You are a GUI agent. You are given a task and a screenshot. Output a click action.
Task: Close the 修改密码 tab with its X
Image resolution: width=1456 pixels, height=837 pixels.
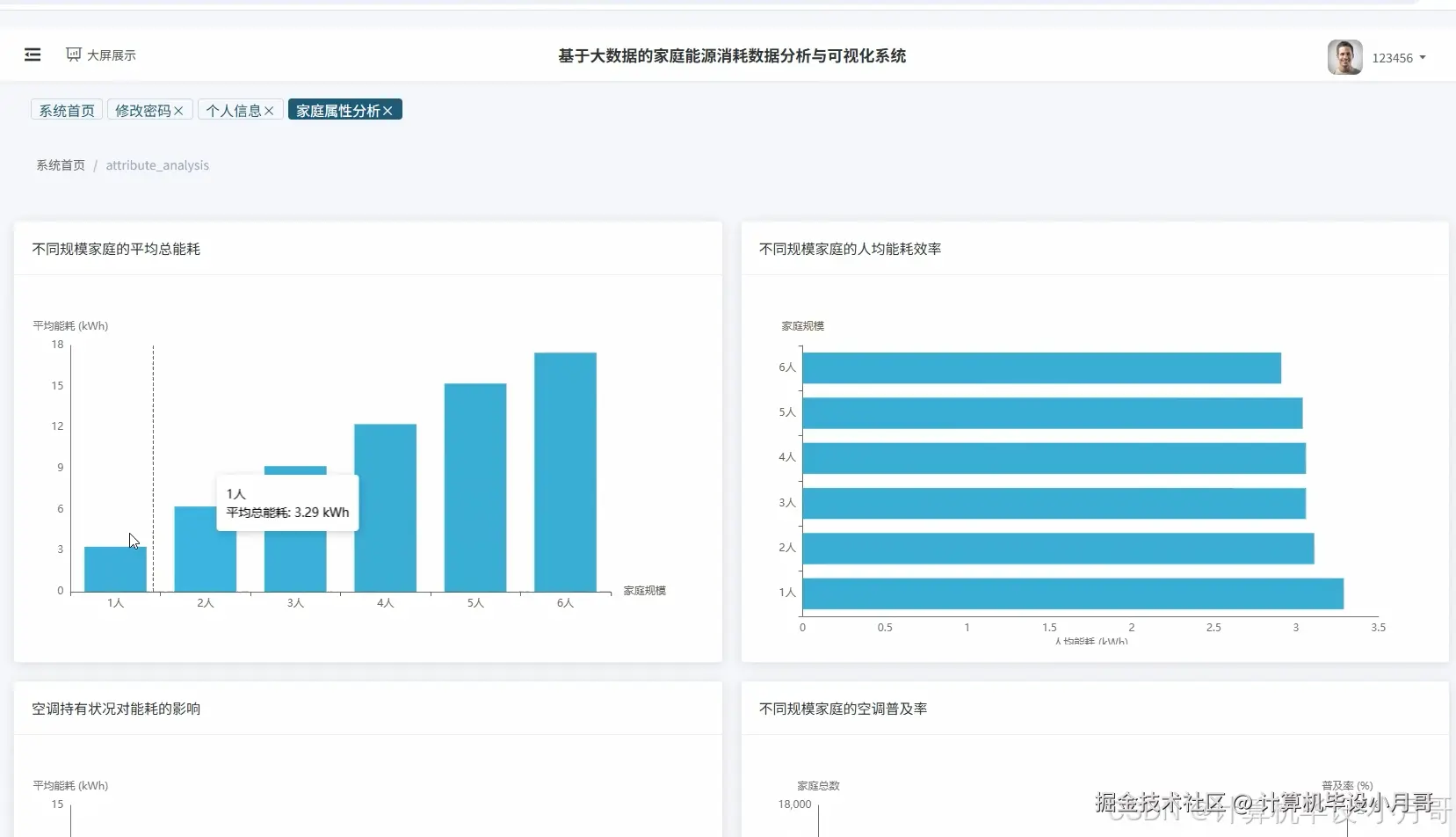(178, 111)
